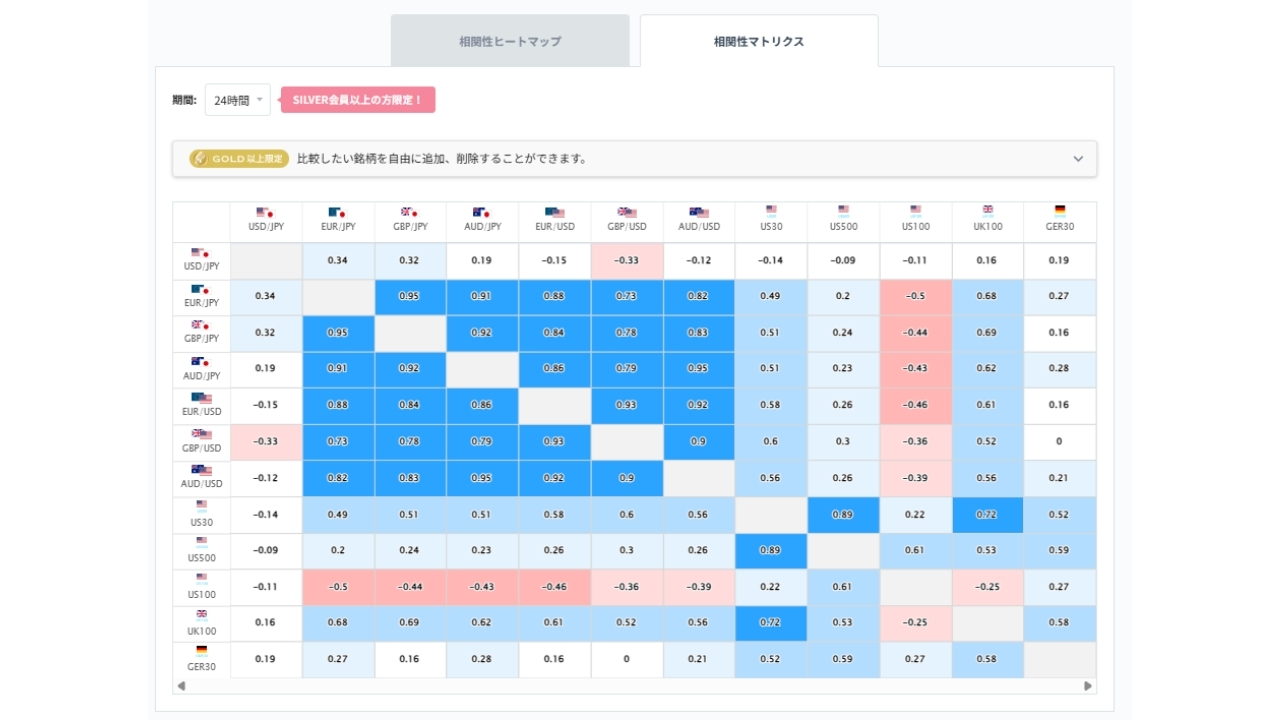The width and height of the screenshot is (1280, 720).
Task: Click GBP/USD flag icon in column header
Action: 627,212
